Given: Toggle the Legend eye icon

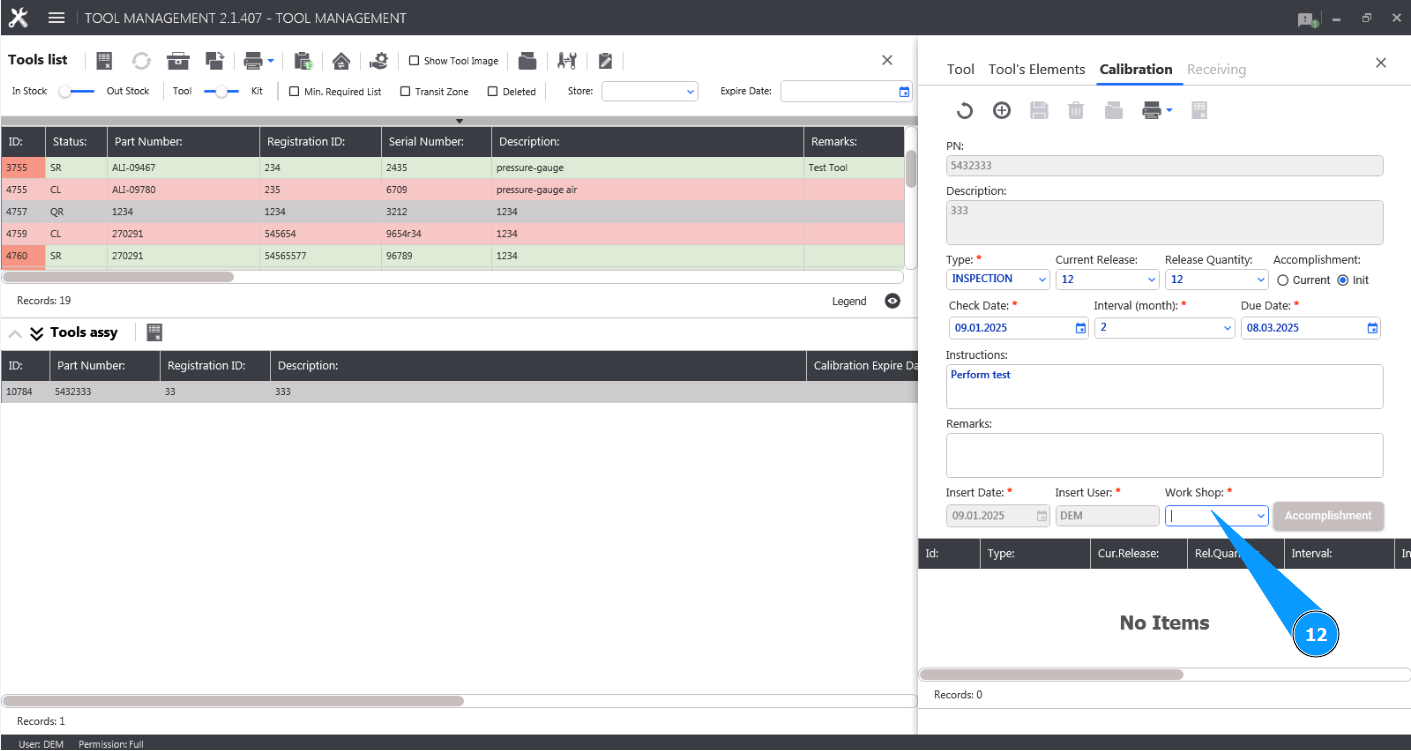Looking at the screenshot, I should tap(893, 301).
